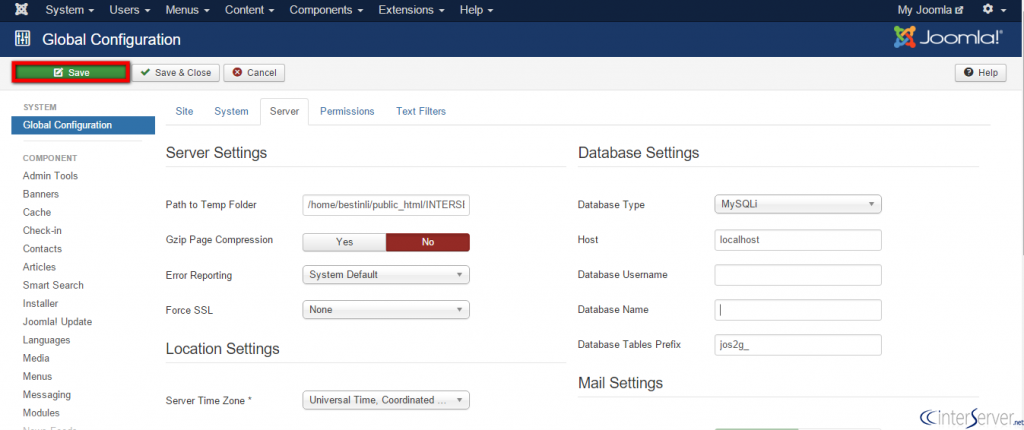Open Check-in component settings
Image resolution: width=1024 pixels, height=430 pixels.
coord(42,231)
